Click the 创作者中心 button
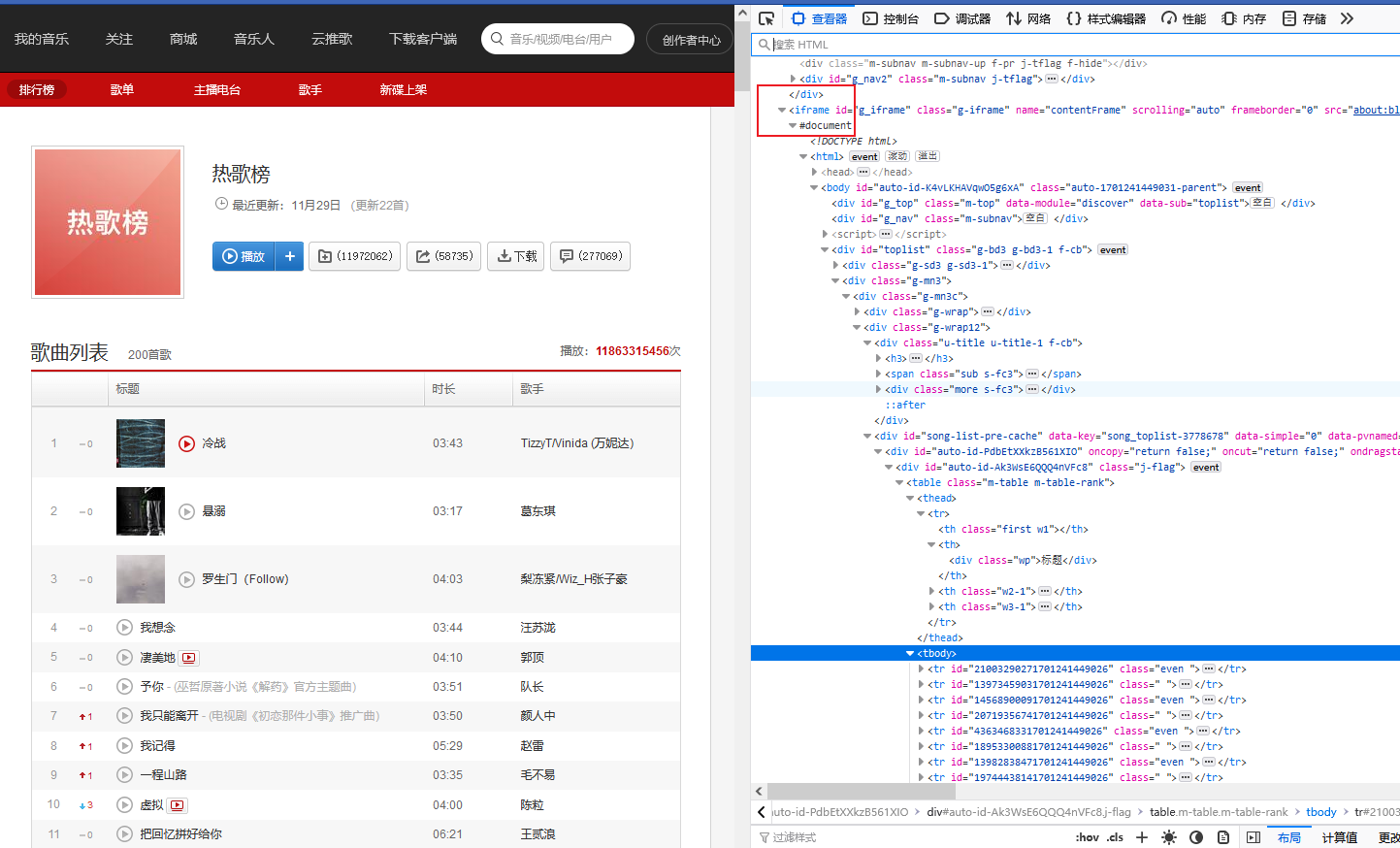The width and height of the screenshot is (1400, 848). click(691, 40)
